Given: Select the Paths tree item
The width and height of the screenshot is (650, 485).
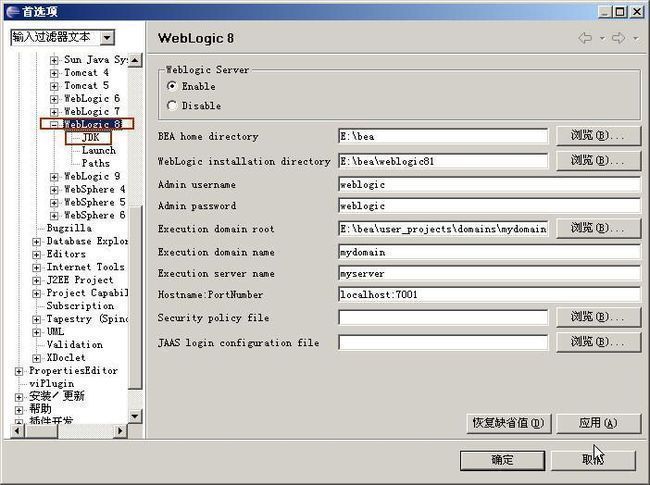Looking at the screenshot, I should (x=96, y=163).
